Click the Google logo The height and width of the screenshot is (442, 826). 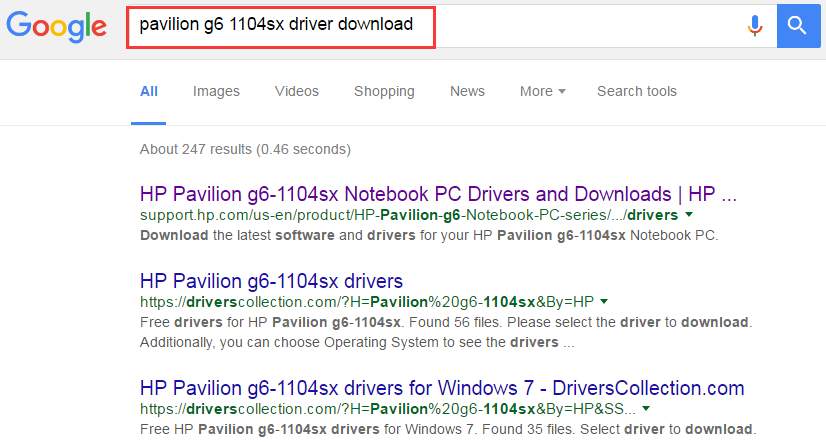[x=56, y=26]
